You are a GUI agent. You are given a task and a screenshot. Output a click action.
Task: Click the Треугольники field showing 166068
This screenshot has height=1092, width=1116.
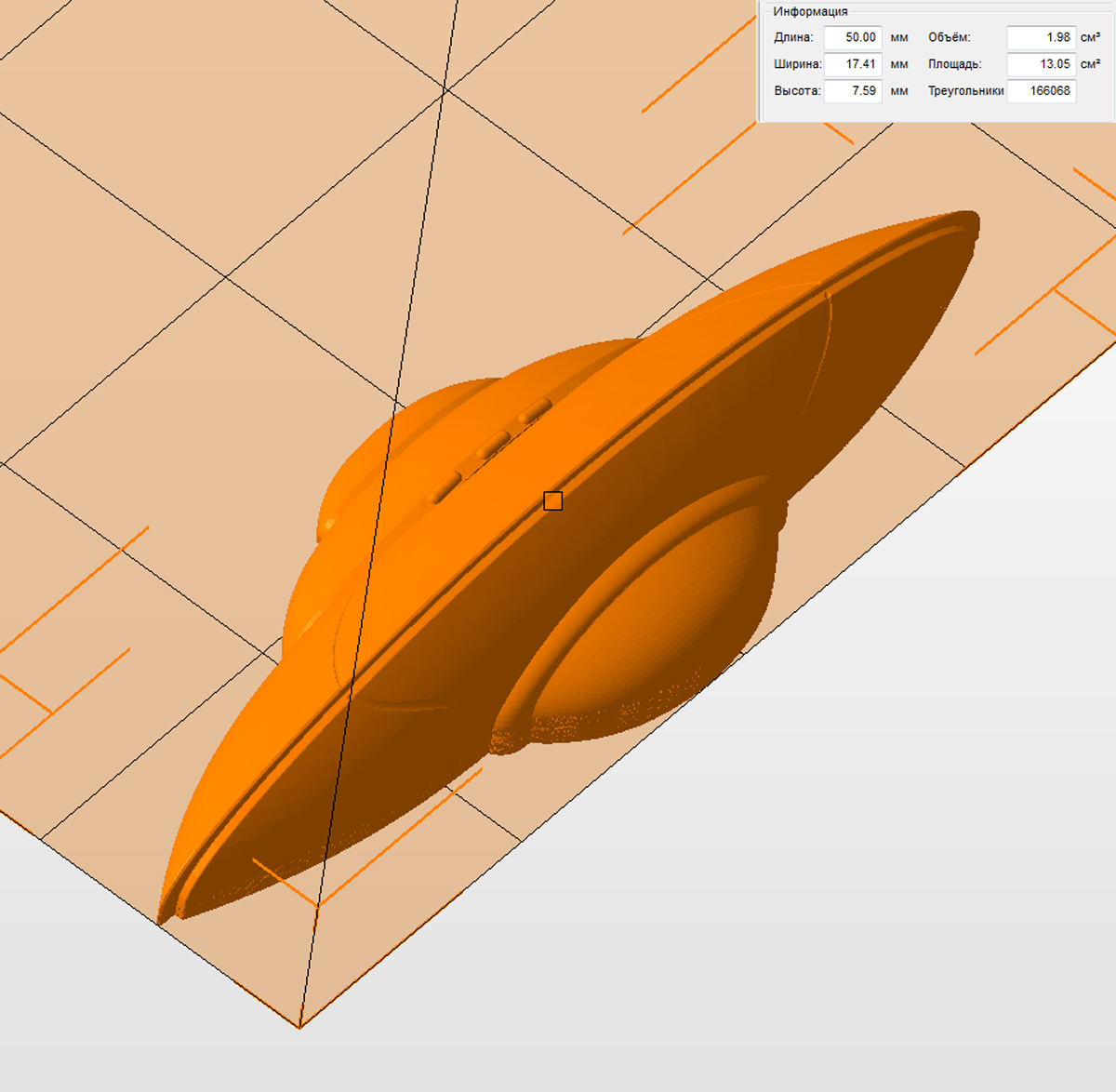[1041, 91]
